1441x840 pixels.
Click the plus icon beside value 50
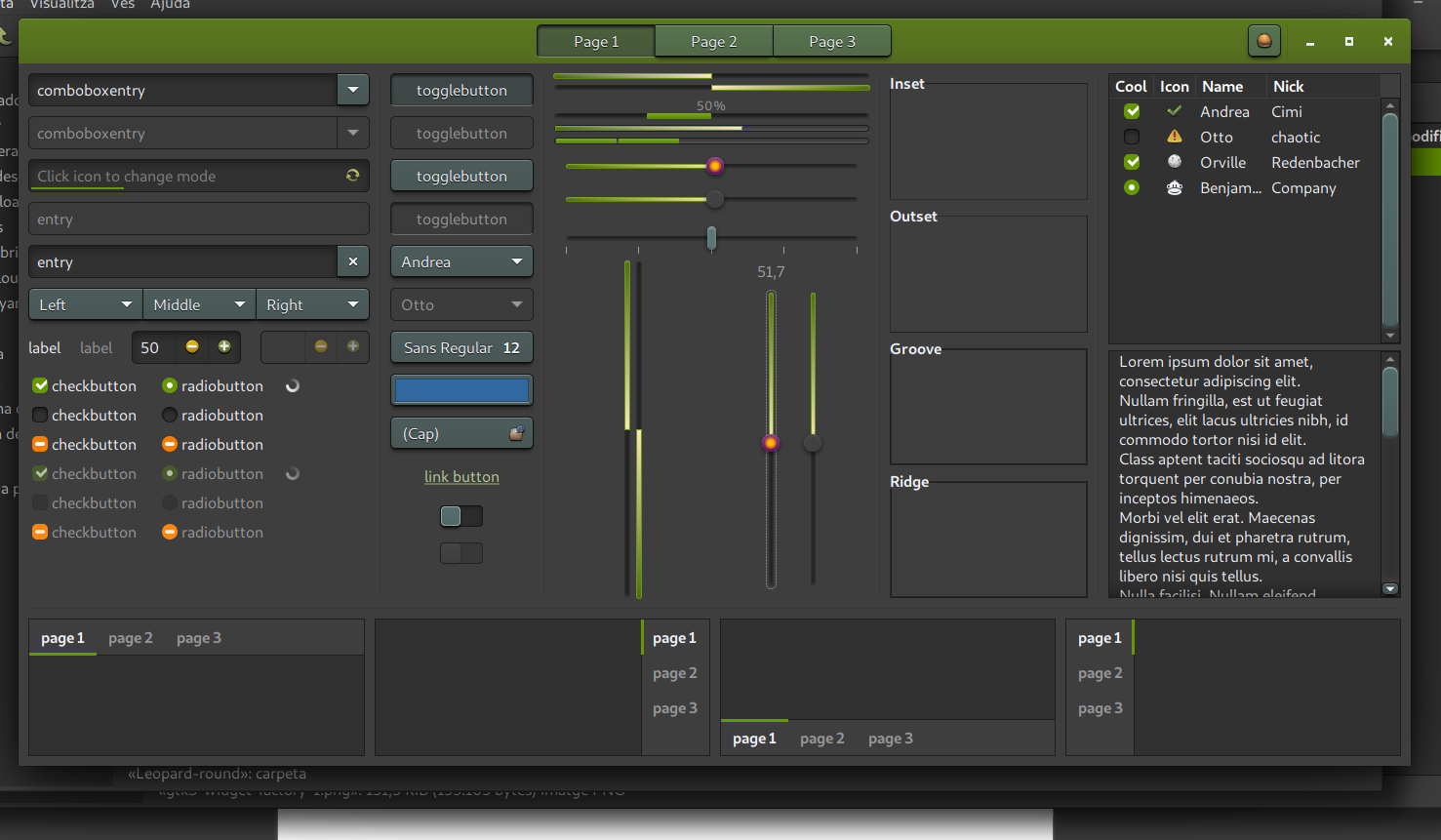[x=224, y=346]
